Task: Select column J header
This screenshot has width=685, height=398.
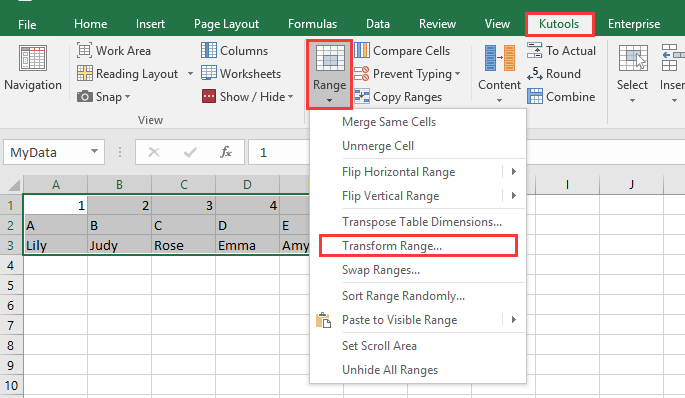Action: pos(631,185)
